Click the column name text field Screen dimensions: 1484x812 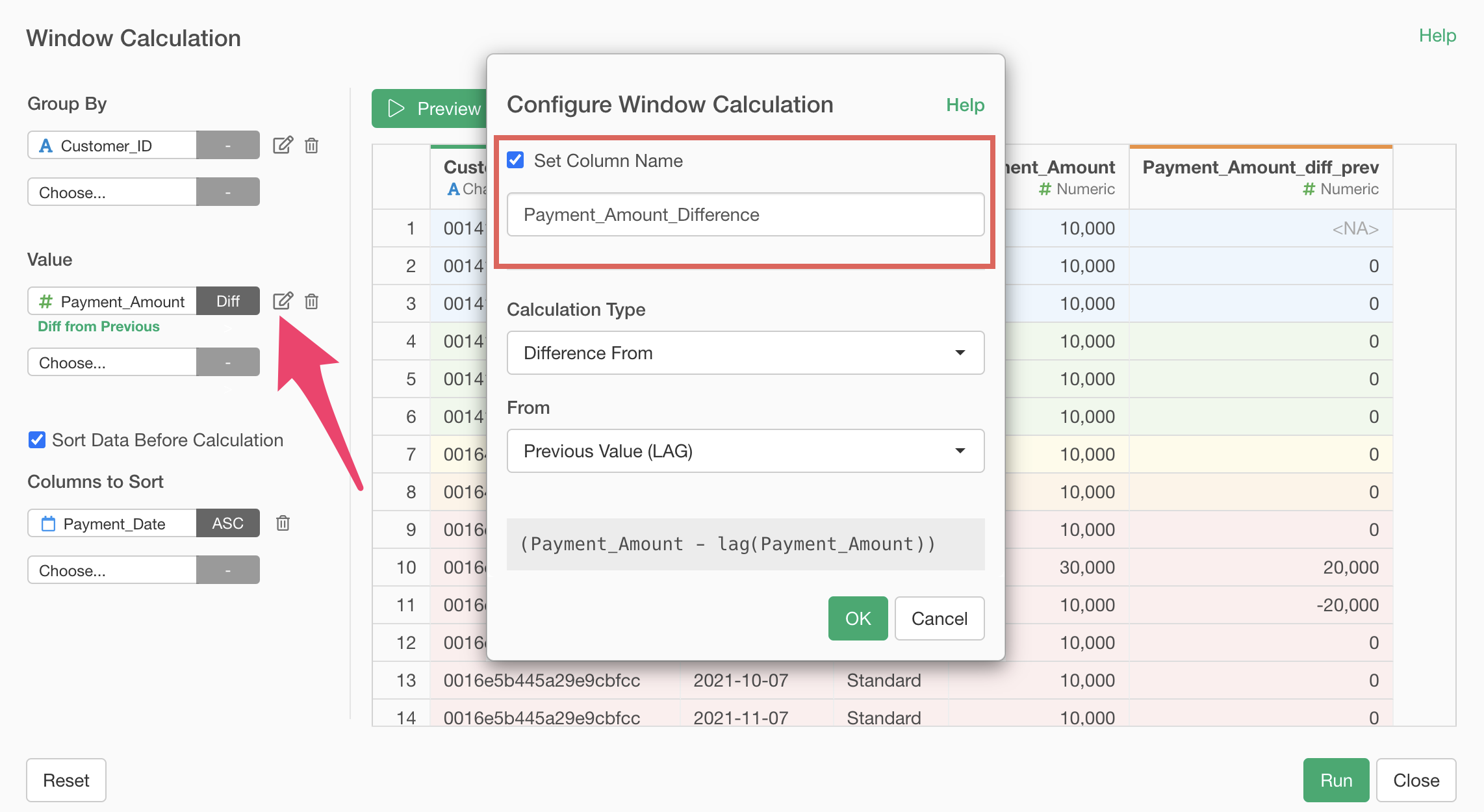tap(745, 214)
